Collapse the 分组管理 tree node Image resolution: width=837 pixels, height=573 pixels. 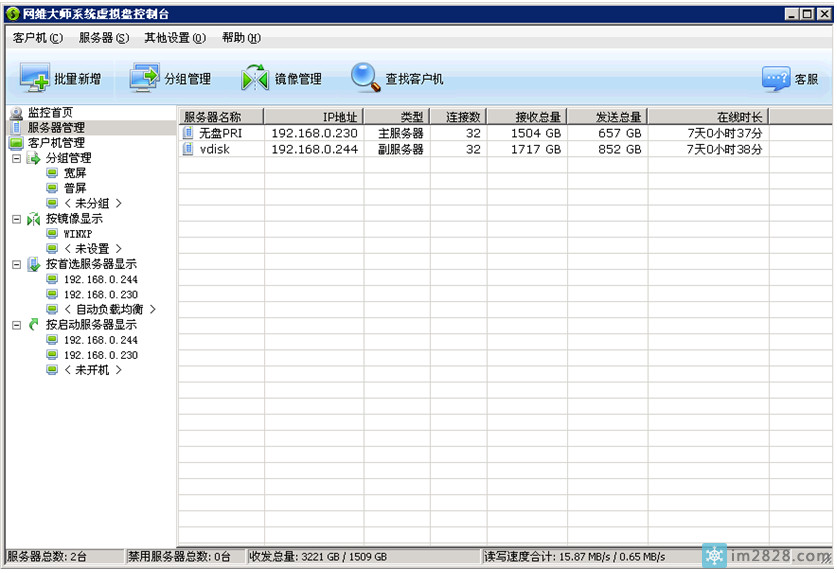[16, 158]
